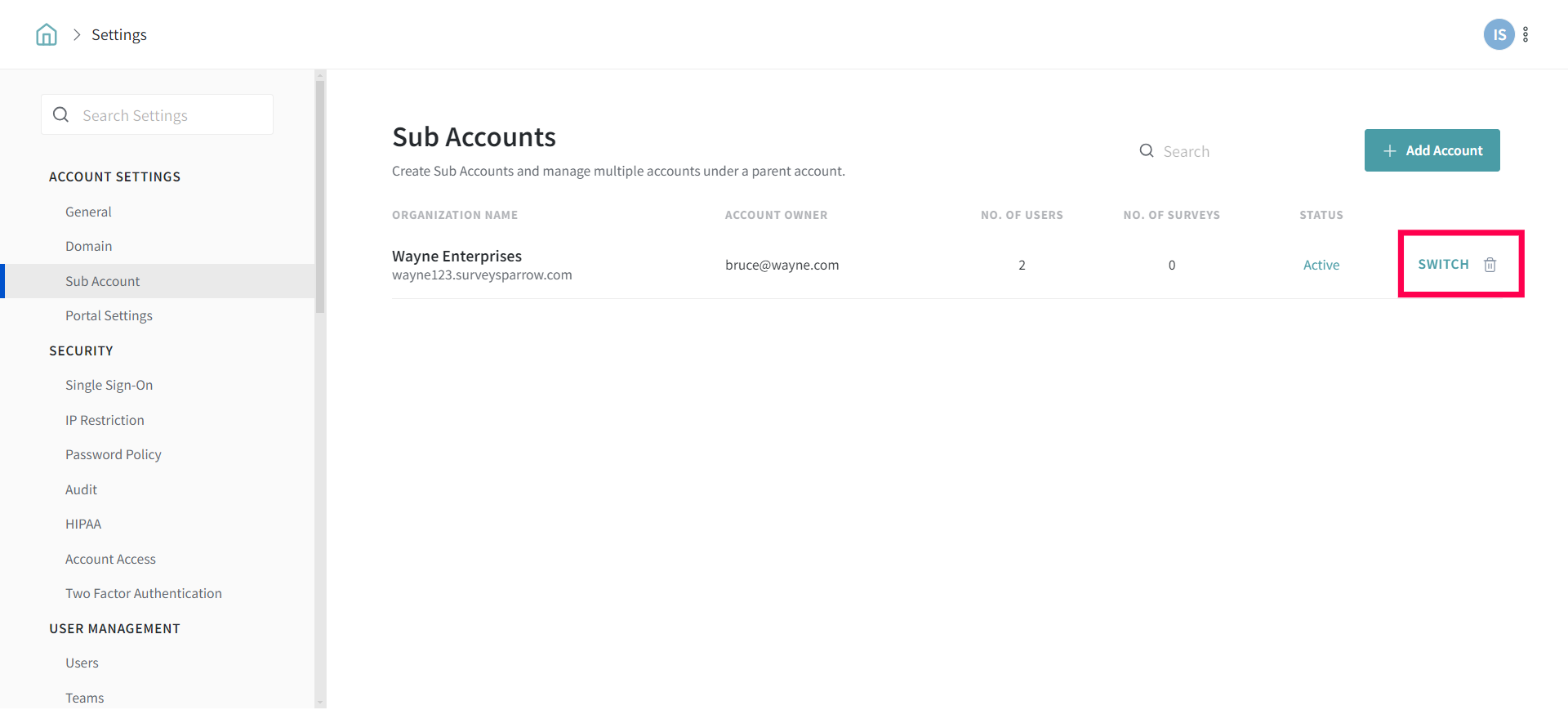The height and width of the screenshot is (710, 1568).
Task: Delete Wayne Enterprises via trash icon
Action: click(x=1490, y=265)
